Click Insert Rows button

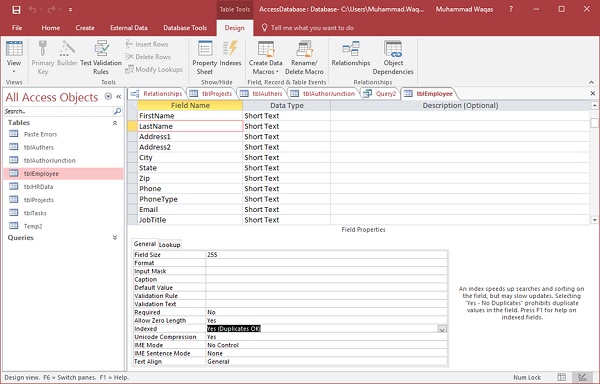(x=147, y=44)
